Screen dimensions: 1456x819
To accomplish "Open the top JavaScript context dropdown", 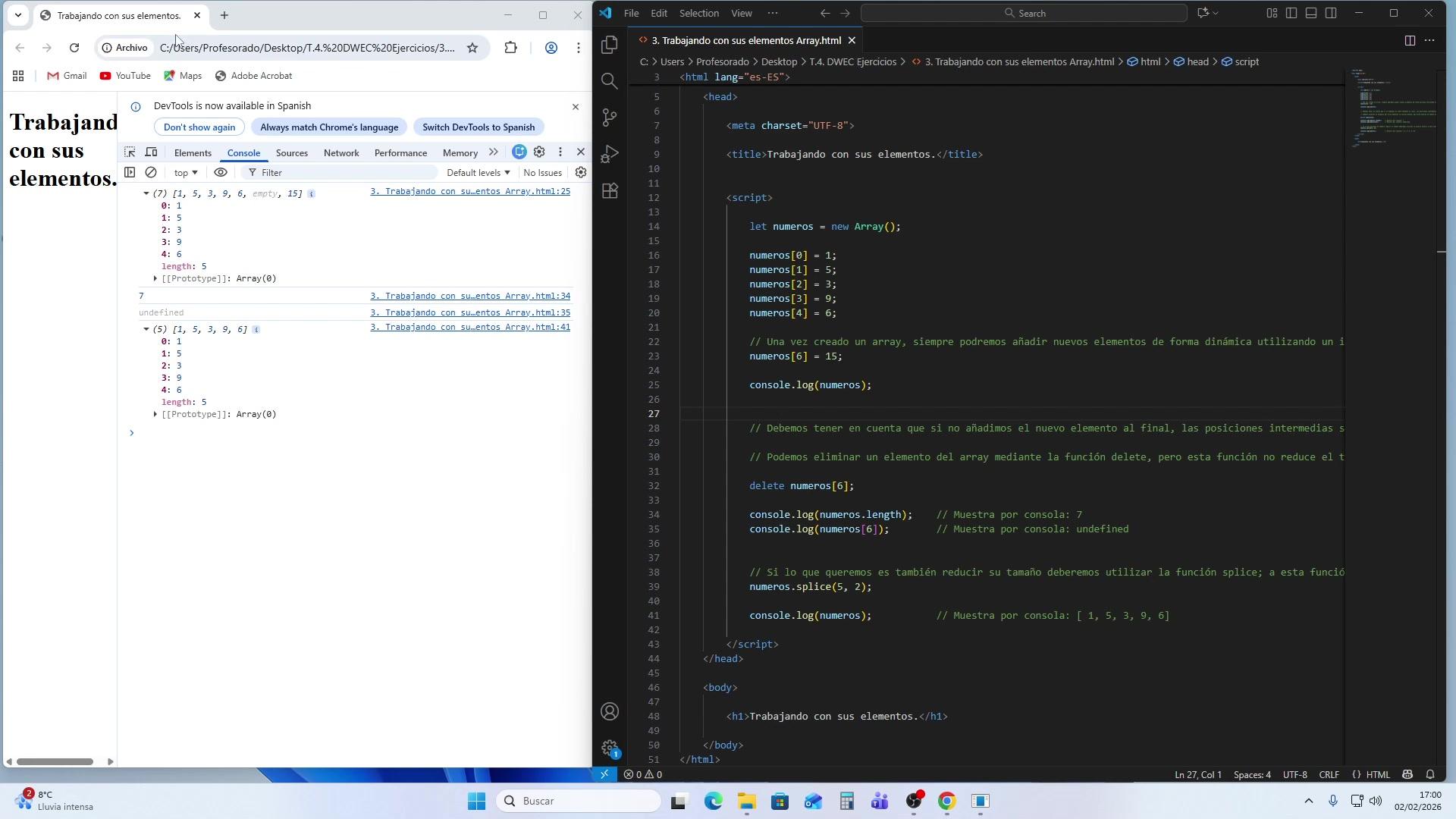I will [x=185, y=173].
